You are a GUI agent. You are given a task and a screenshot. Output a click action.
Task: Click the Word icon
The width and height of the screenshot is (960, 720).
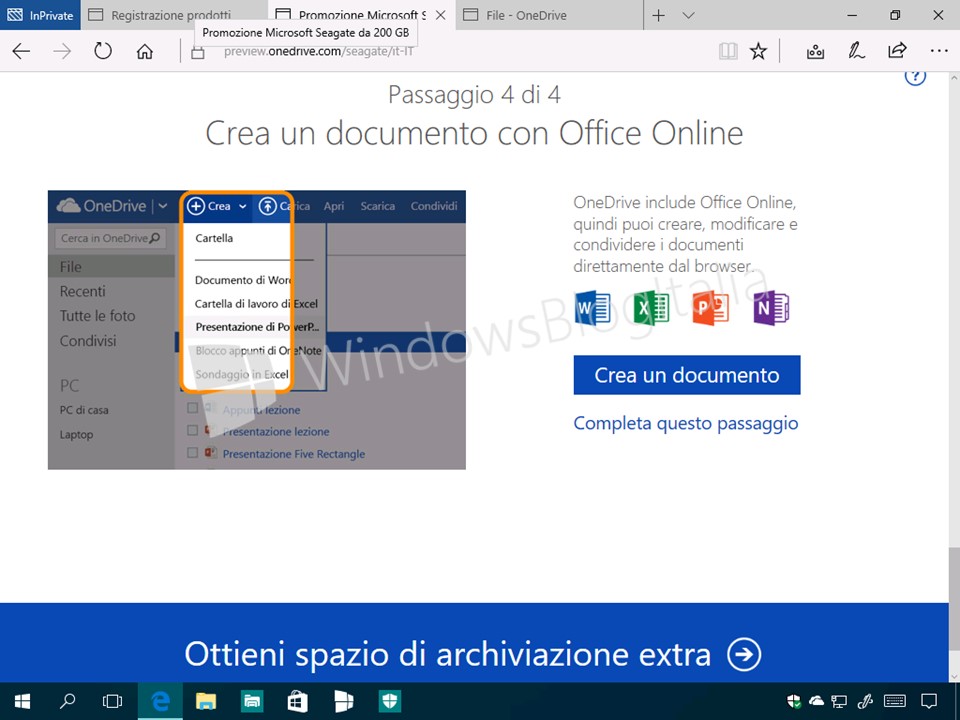pos(593,308)
